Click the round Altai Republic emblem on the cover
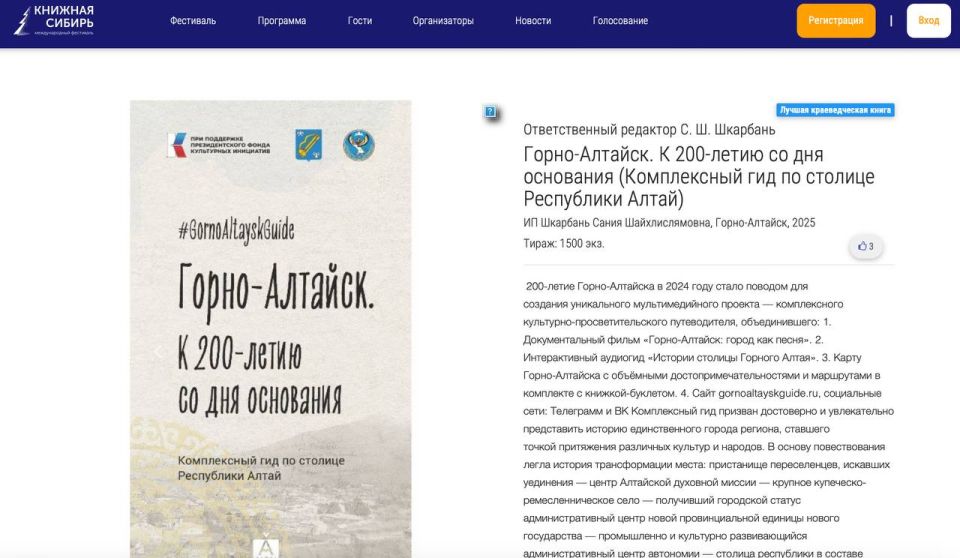 coord(359,145)
